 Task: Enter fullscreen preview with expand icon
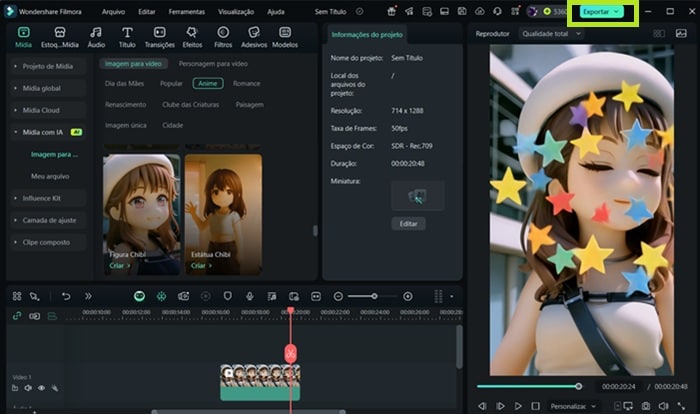[681, 406]
